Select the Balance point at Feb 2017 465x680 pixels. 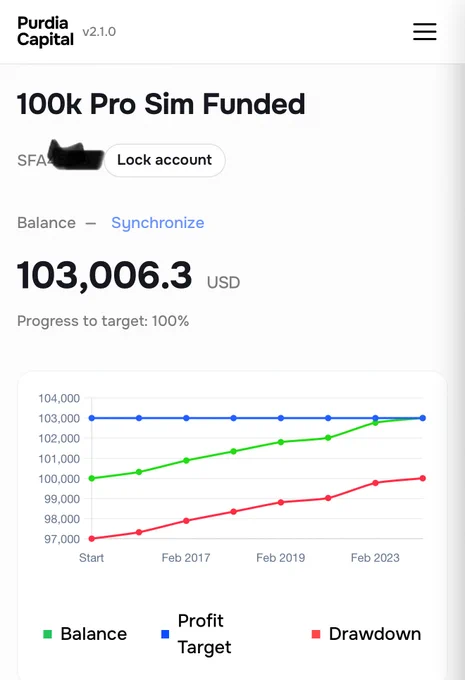186,461
